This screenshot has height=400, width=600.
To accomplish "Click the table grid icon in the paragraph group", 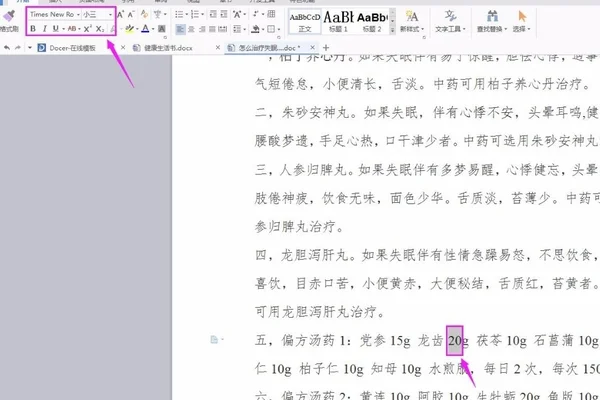I will coord(271,15).
